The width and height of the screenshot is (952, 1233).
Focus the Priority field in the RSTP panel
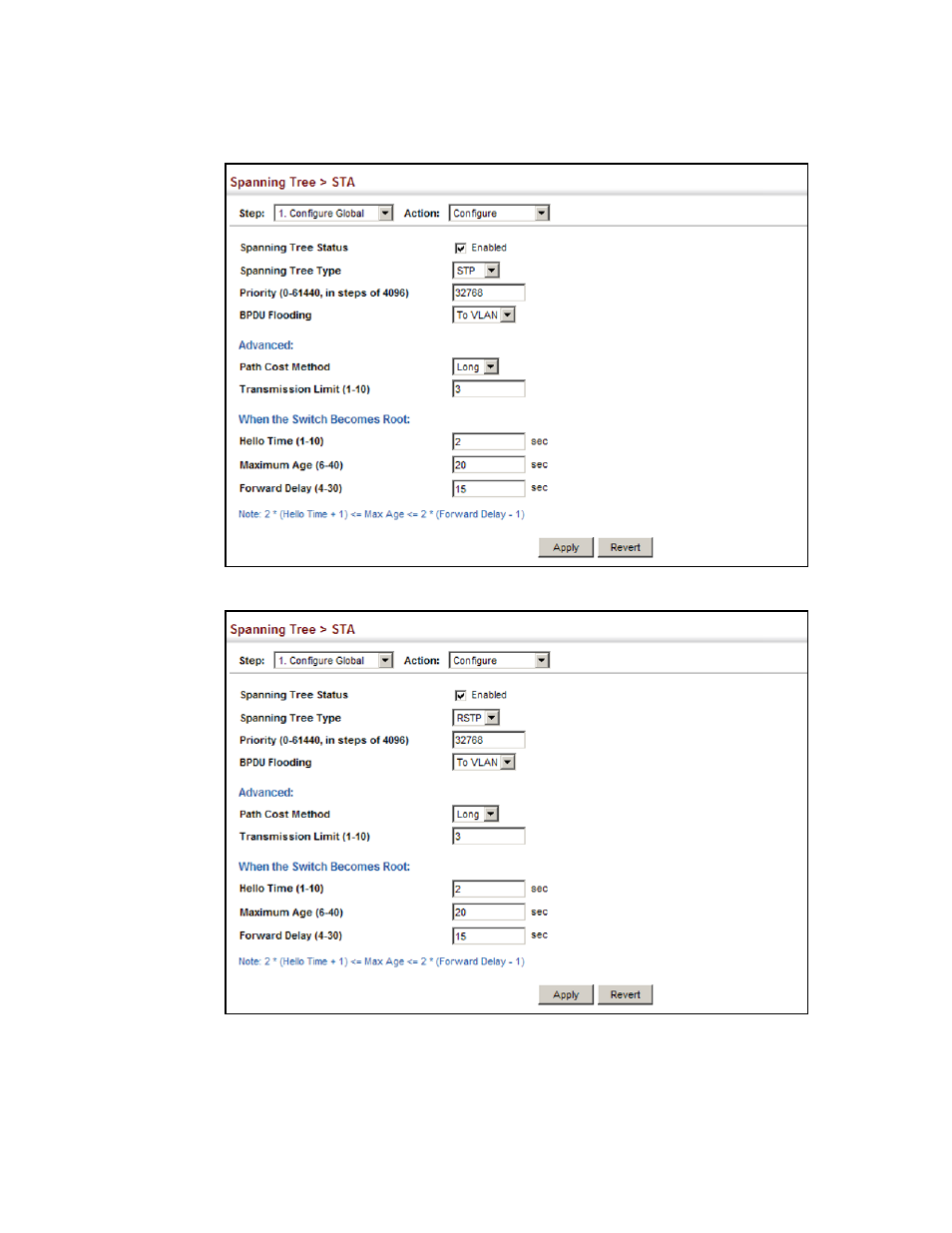489,741
